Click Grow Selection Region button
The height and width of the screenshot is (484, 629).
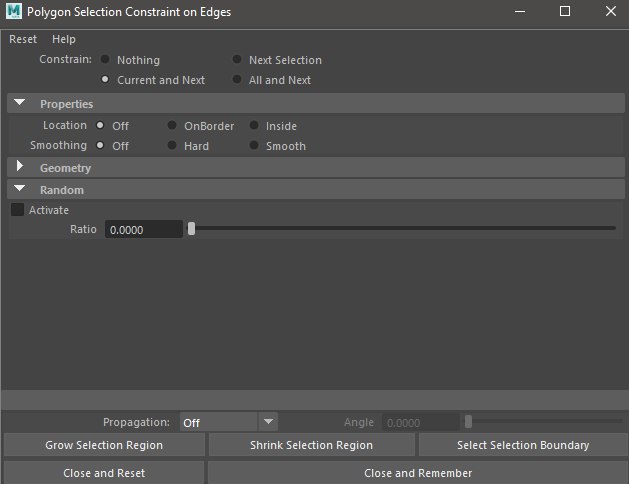pyautogui.click(x=104, y=445)
